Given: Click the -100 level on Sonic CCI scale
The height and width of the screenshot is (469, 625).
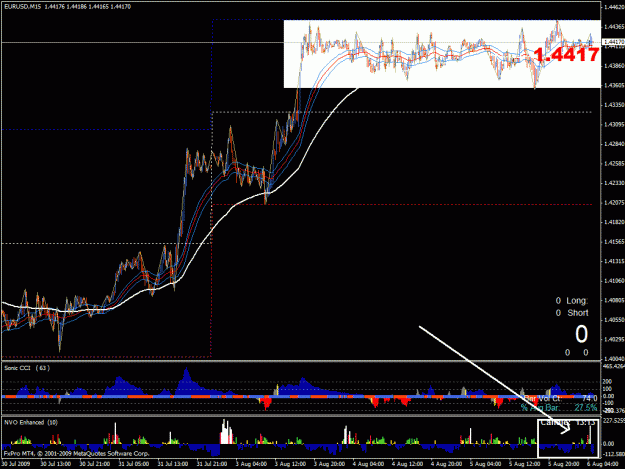Looking at the screenshot, I should (x=608, y=403).
